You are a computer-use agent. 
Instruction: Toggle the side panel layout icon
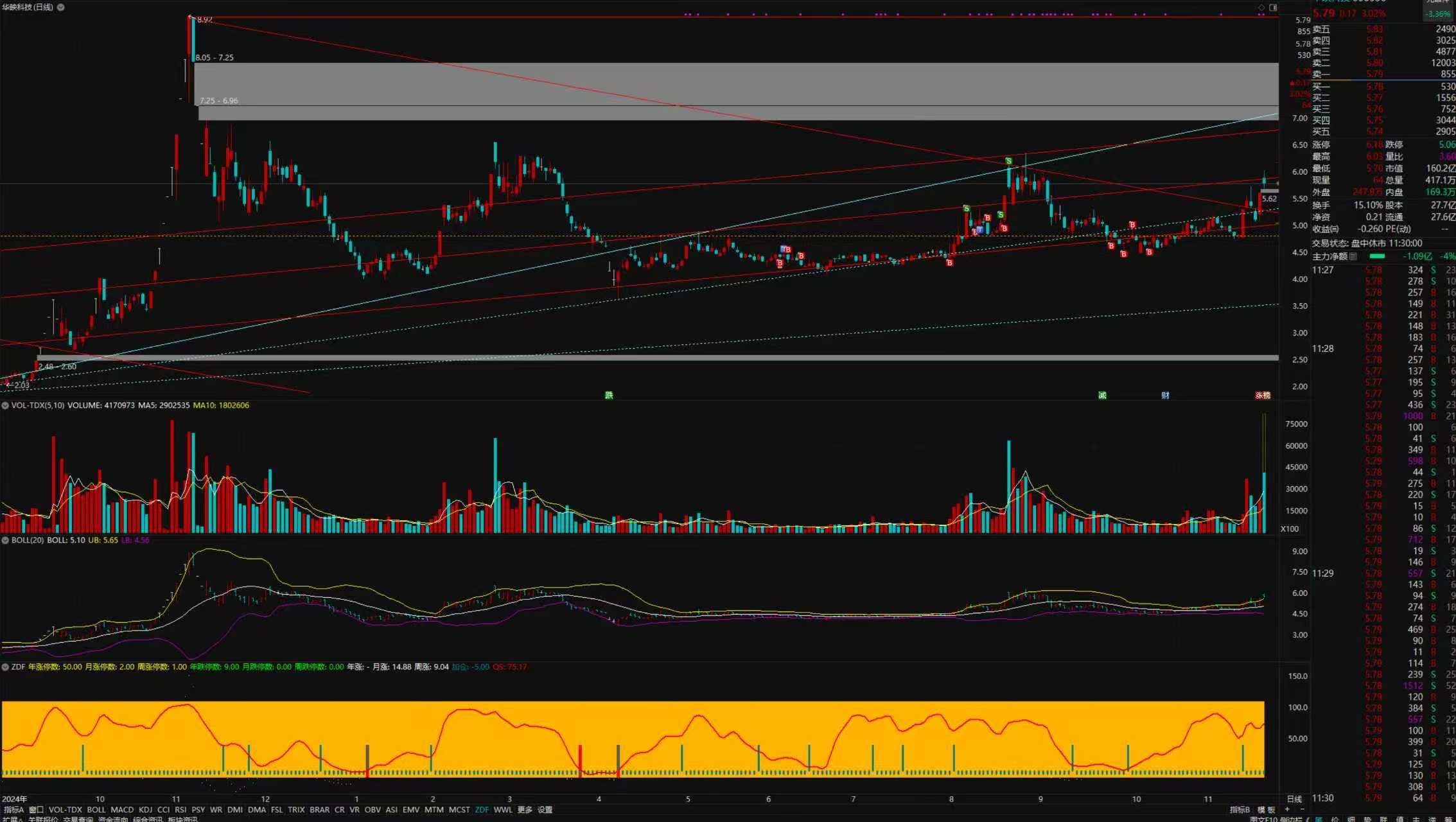pos(1273,8)
